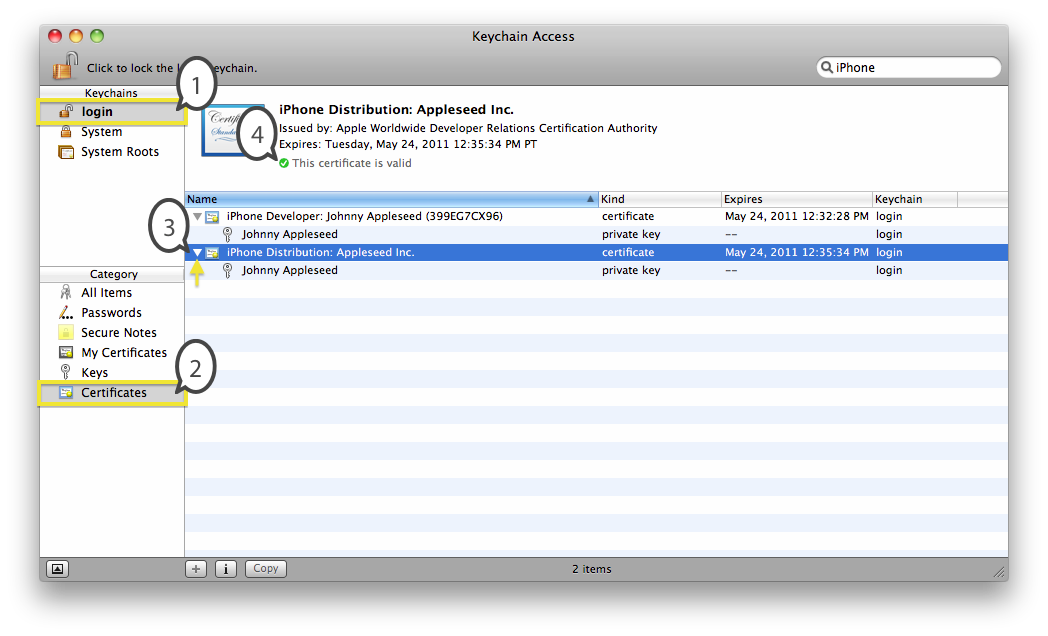
Task: Sort list by Name column header
Action: (x=390, y=199)
